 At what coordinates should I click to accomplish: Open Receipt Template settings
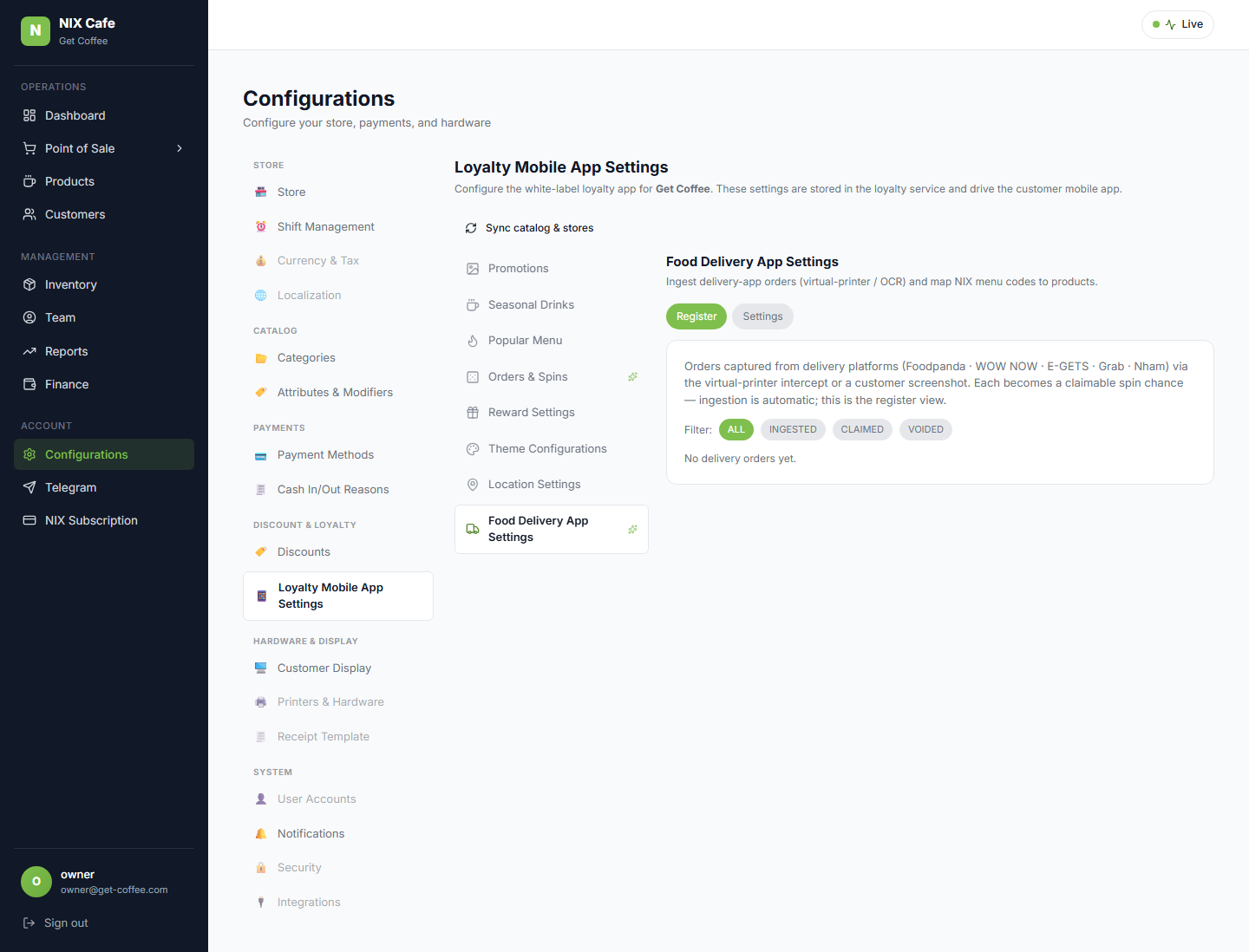coord(338,737)
